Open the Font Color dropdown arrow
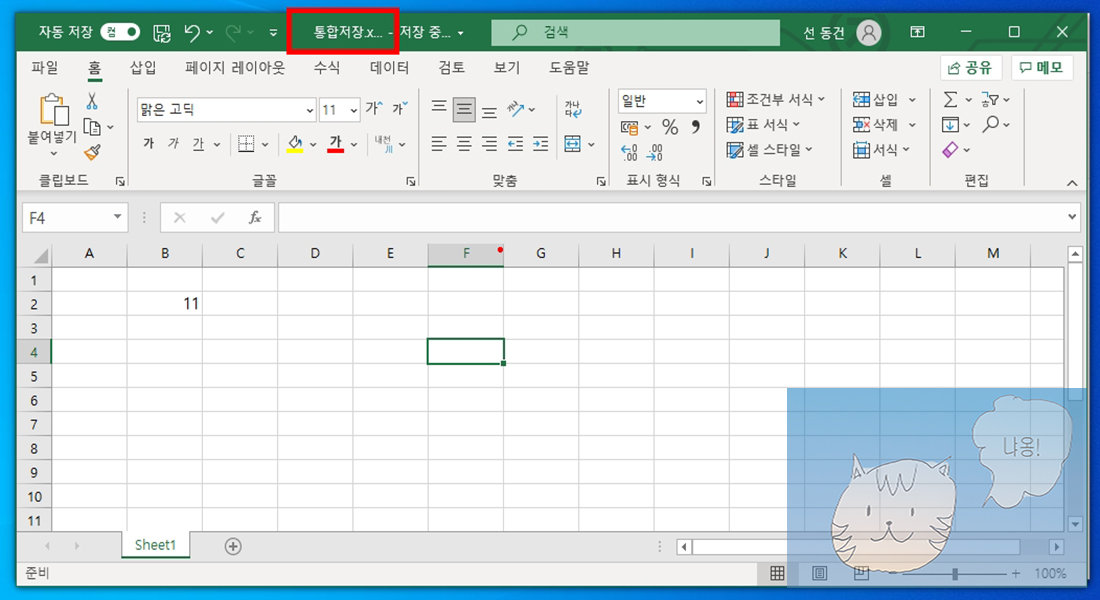Image resolution: width=1100 pixels, height=600 pixels. pos(354,145)
